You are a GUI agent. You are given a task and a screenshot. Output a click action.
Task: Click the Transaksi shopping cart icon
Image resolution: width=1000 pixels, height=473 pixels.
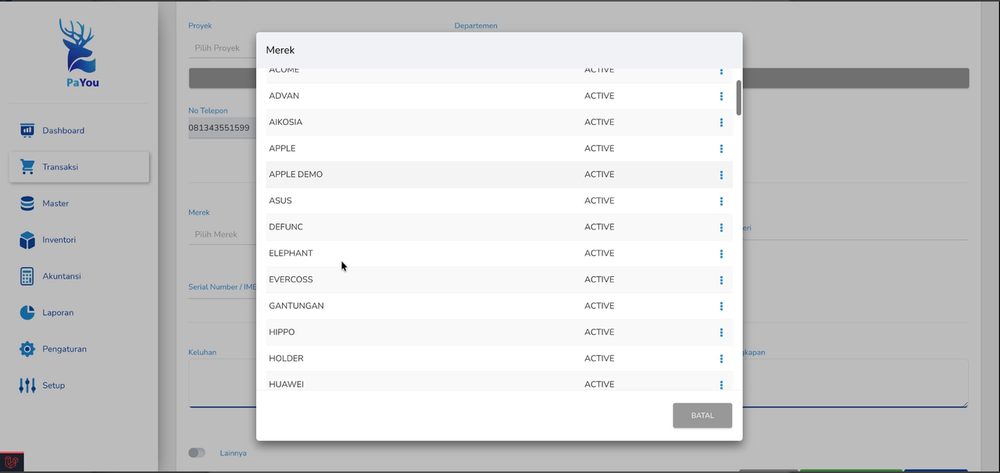27,167
